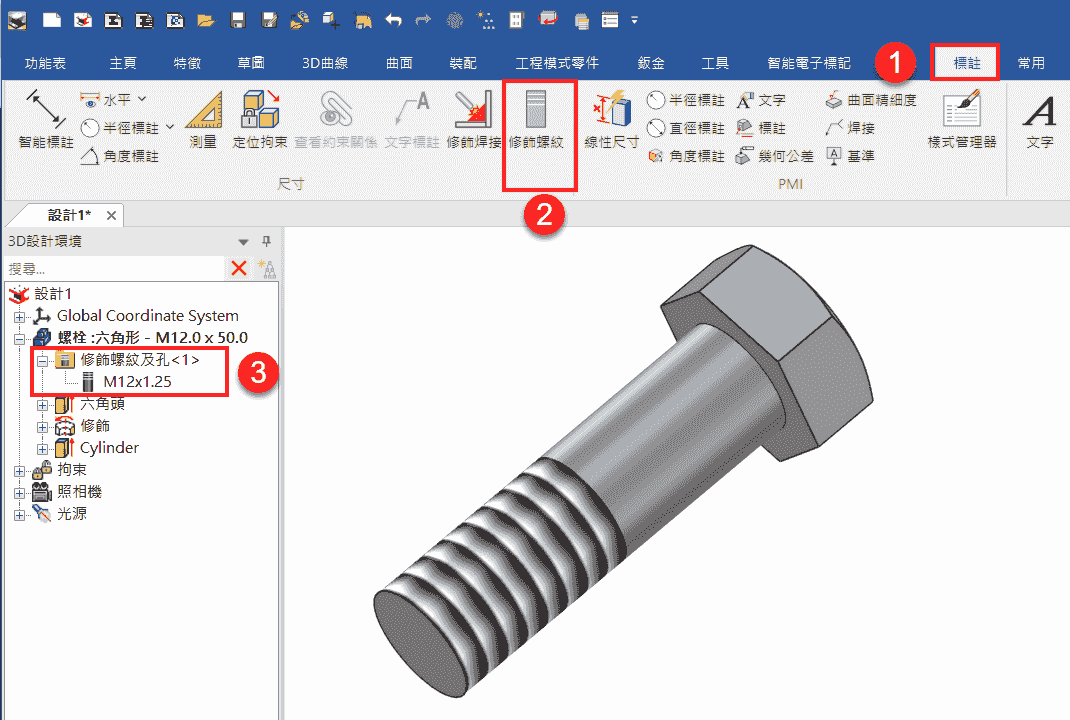
Task: Click the open folder icon
Action: point(206,20)
